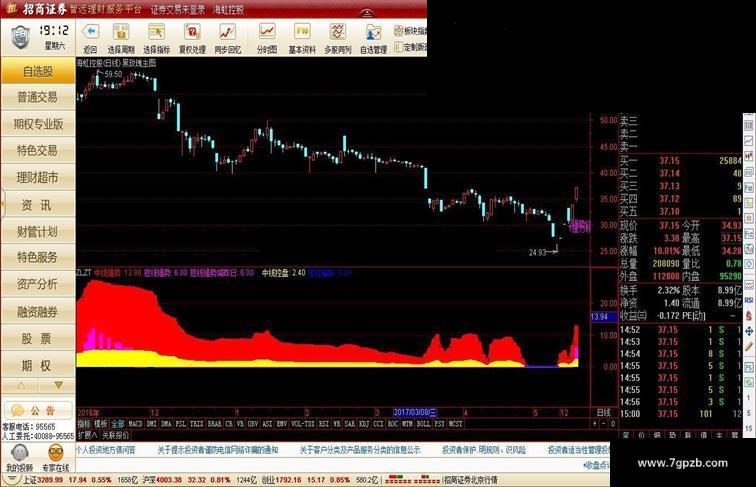Open 融资融券 in the sidebar
The height and width of the screenshot is (487, 756).
38,312
